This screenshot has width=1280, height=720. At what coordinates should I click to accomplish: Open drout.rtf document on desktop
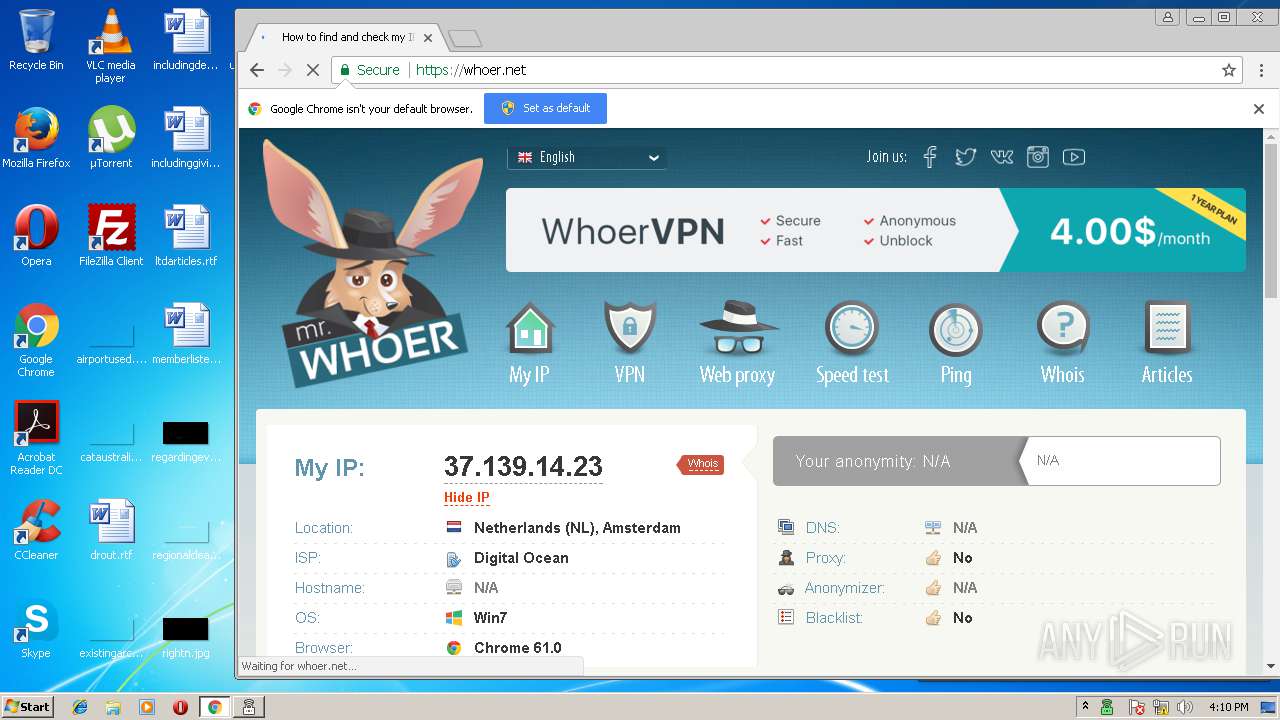tap(110, 530)
